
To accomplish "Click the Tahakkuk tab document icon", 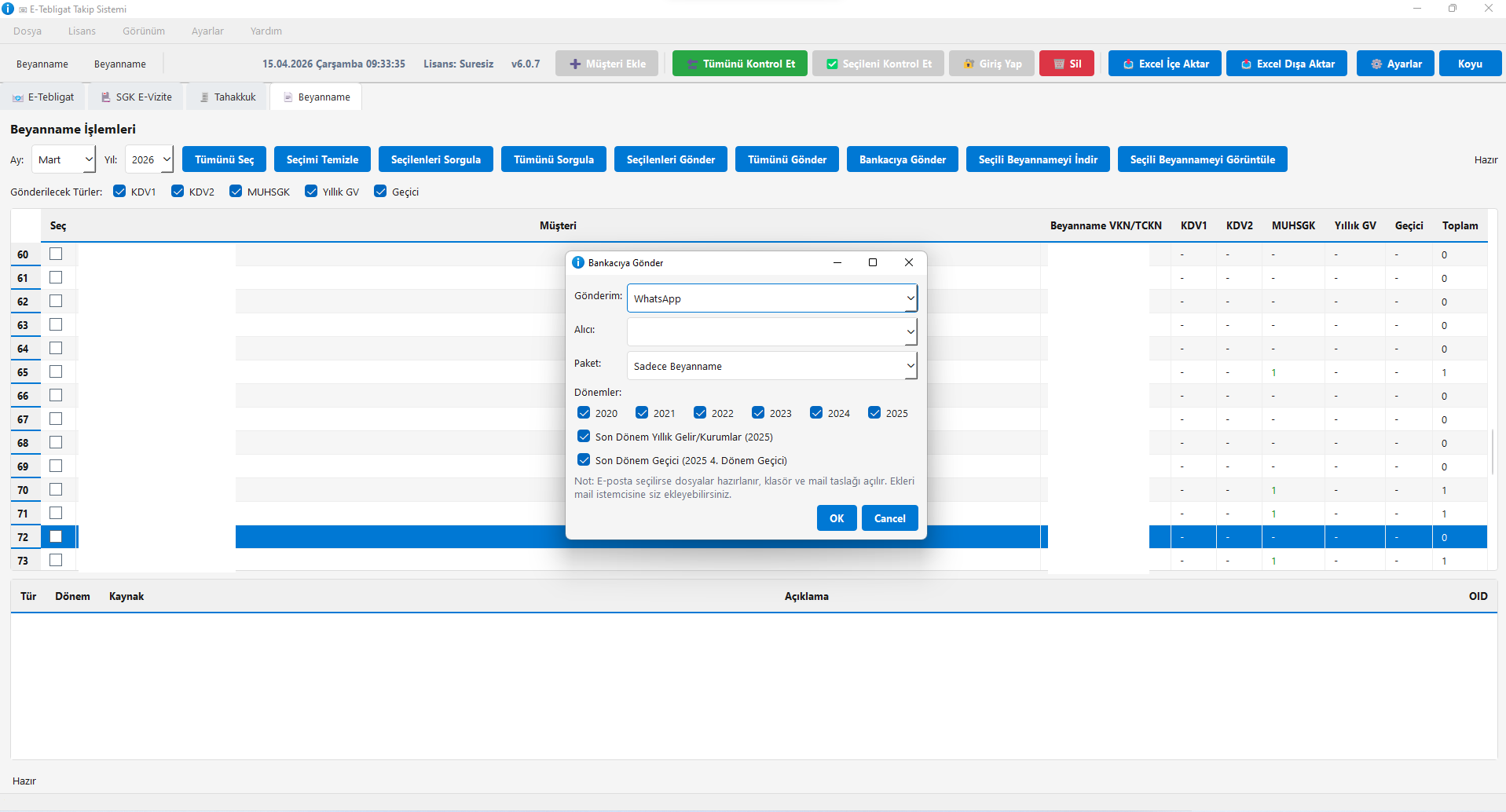I will 204,97.
